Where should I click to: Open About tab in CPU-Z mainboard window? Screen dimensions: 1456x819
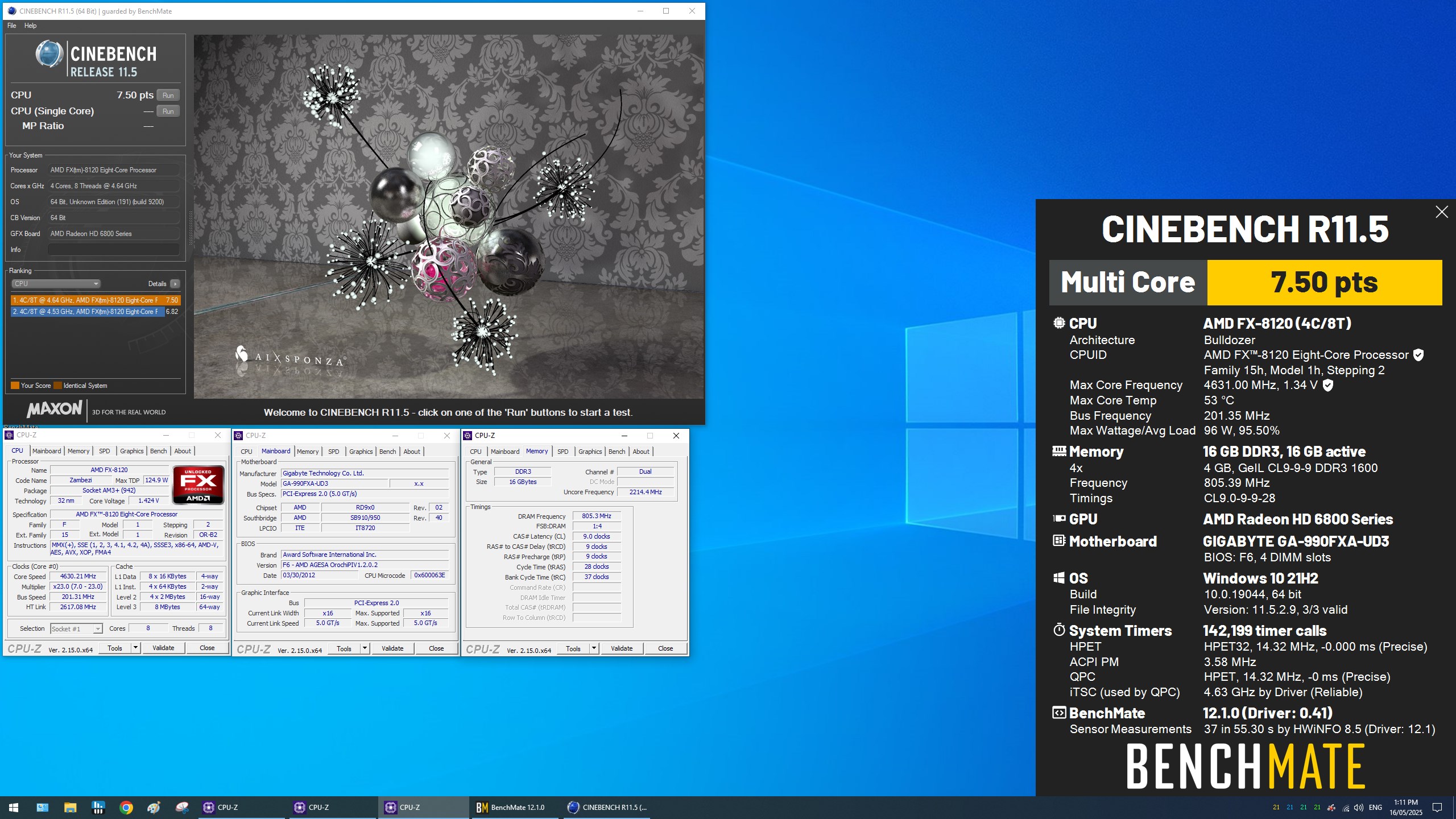click(x=412, y=452)
